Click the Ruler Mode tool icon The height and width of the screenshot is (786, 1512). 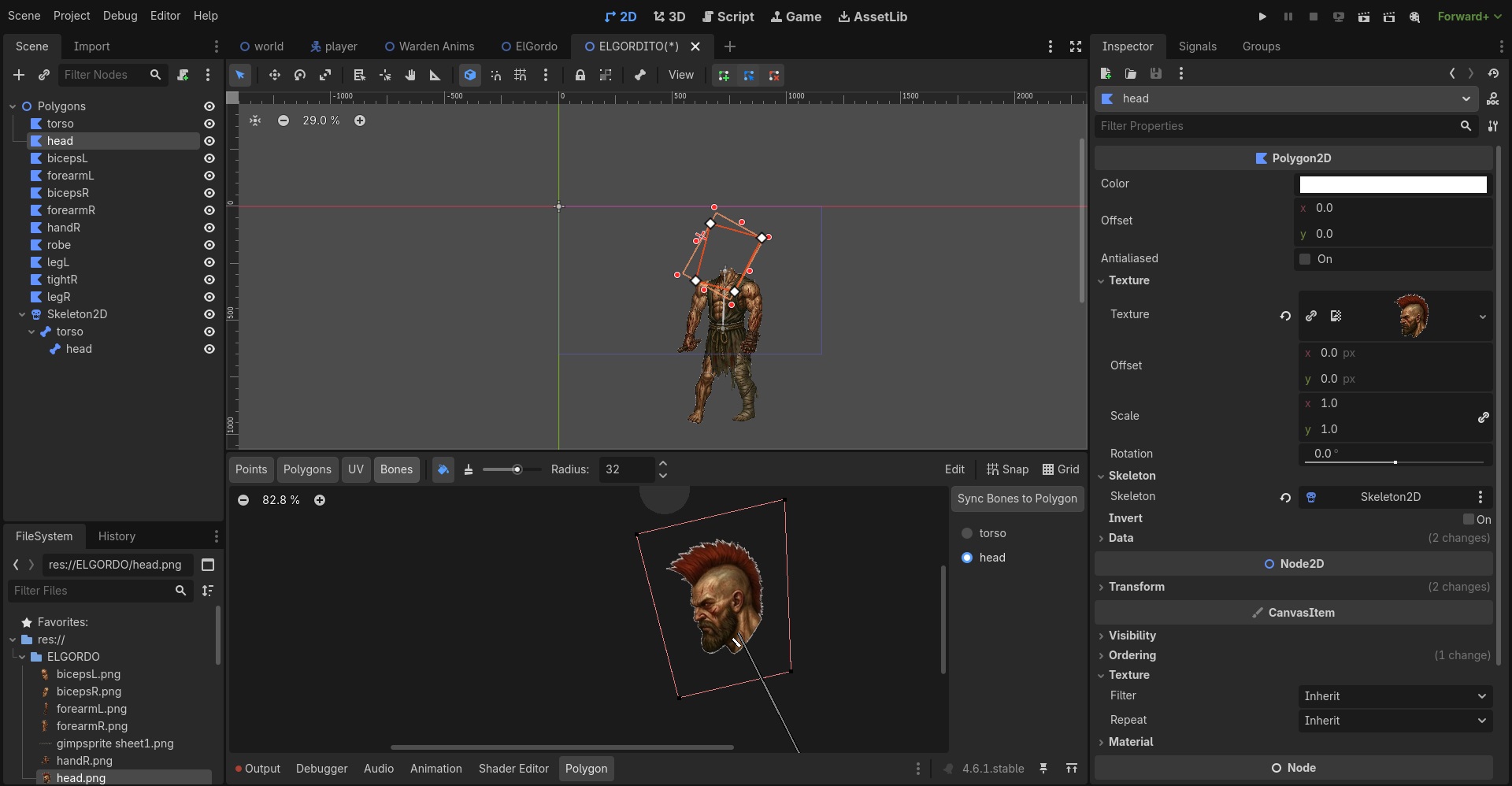[x=435, y=75]
